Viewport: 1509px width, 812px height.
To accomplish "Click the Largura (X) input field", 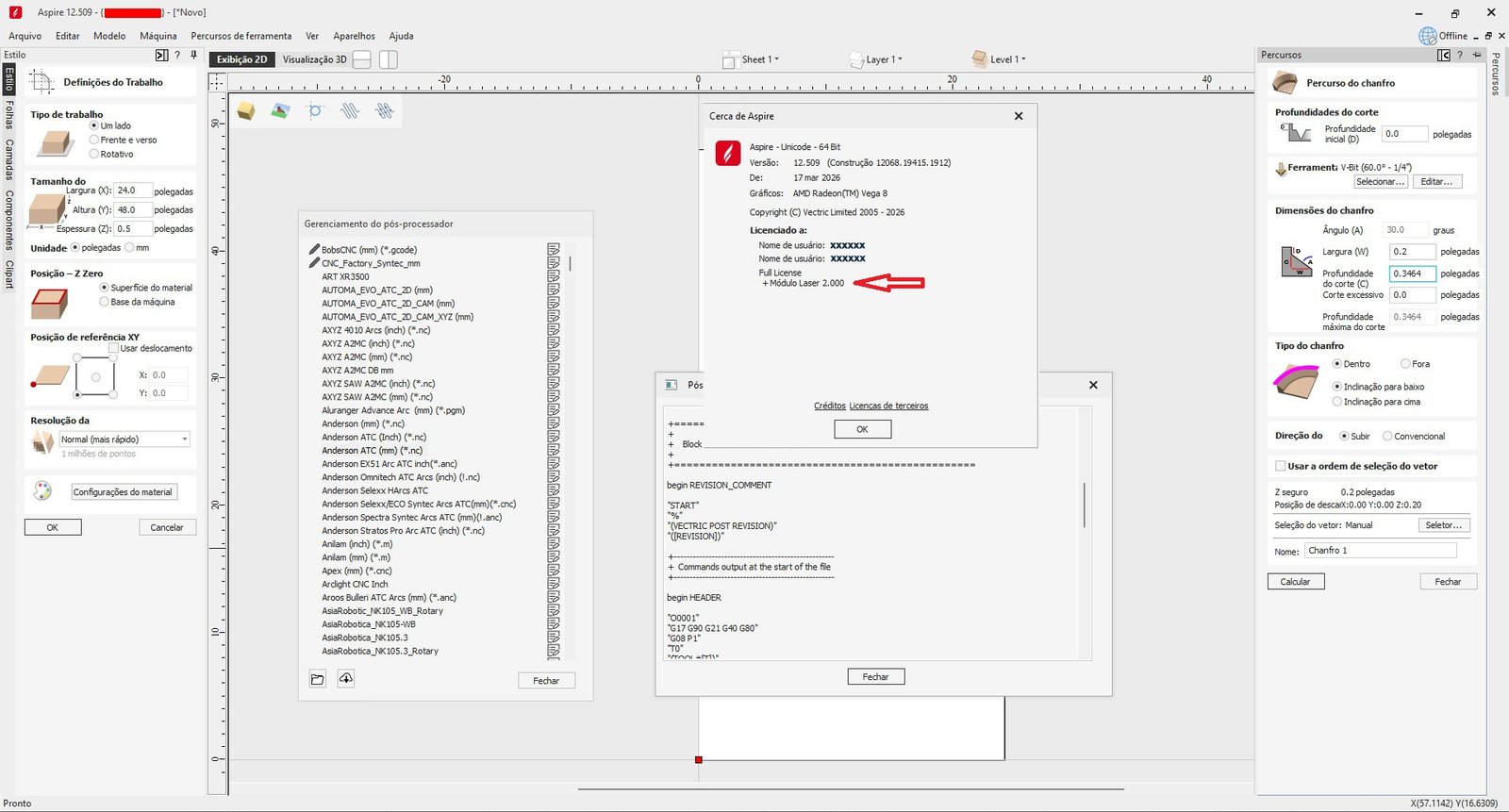I will point(132,191).
